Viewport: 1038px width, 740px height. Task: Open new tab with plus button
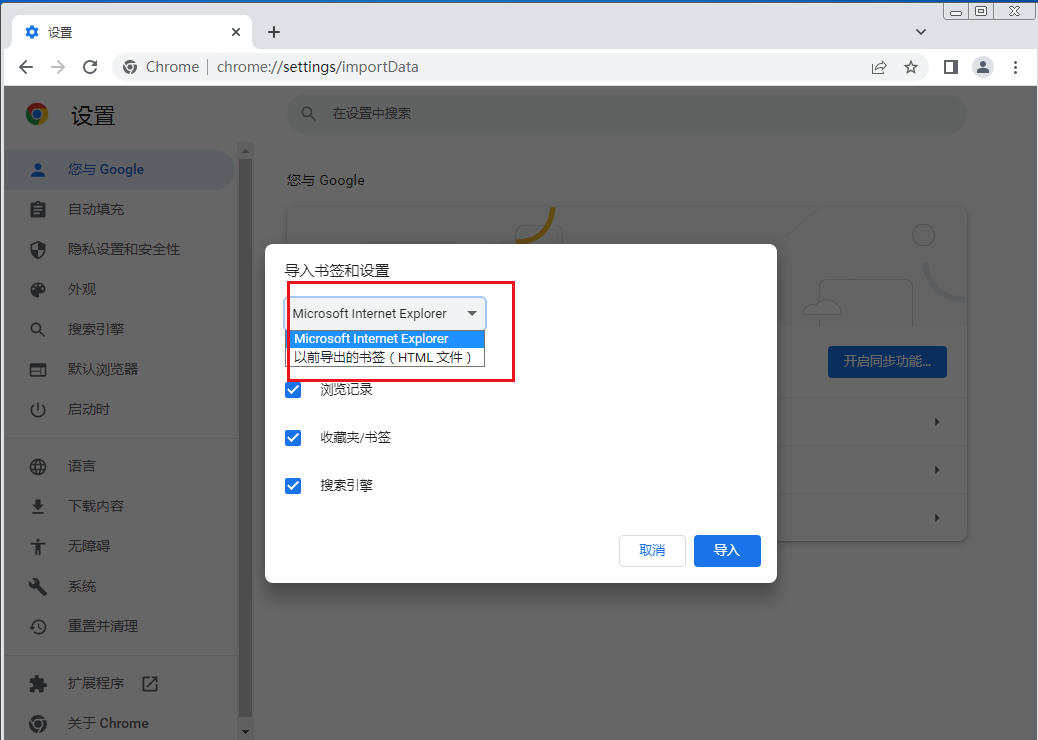point(273,32)
